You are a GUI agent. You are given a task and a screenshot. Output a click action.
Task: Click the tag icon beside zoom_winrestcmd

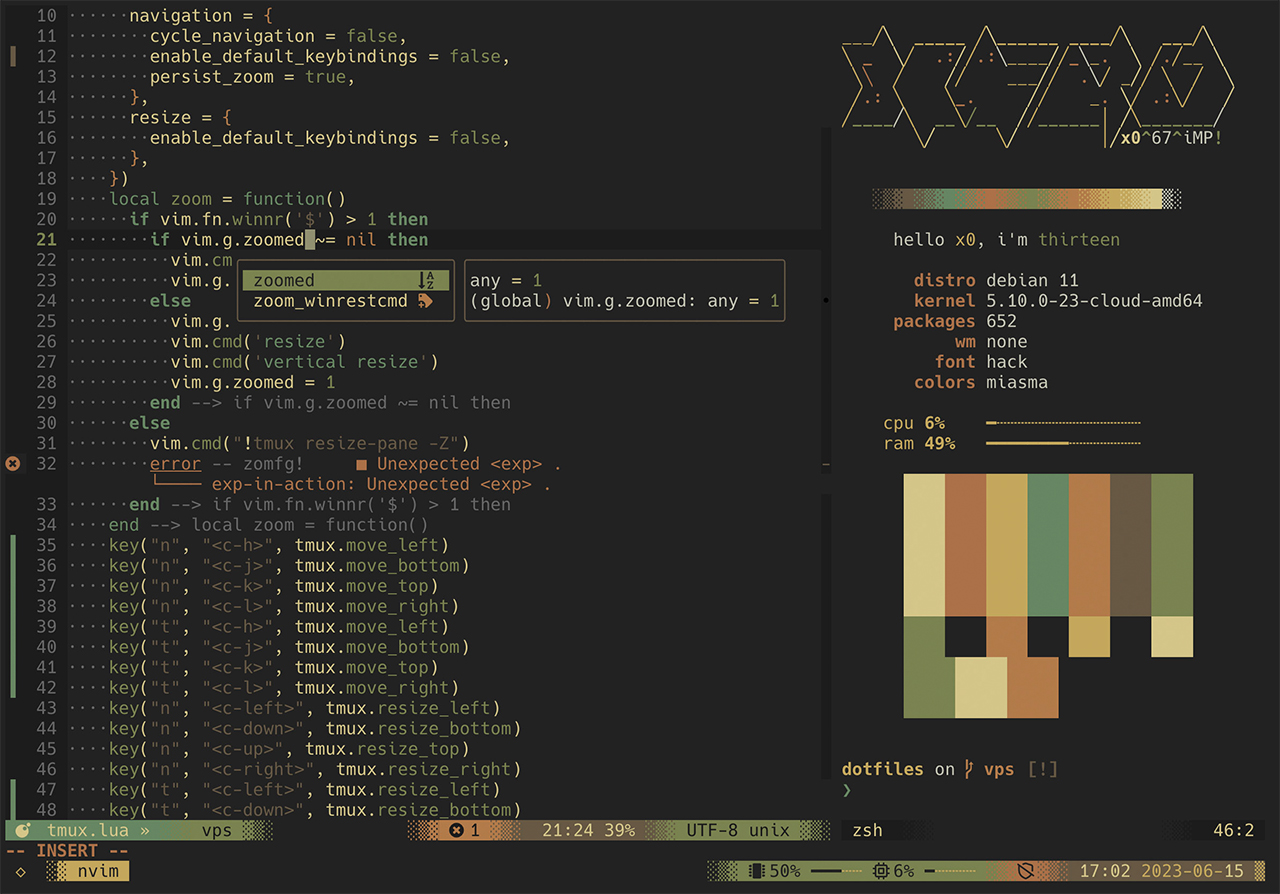tap(426, 301)
